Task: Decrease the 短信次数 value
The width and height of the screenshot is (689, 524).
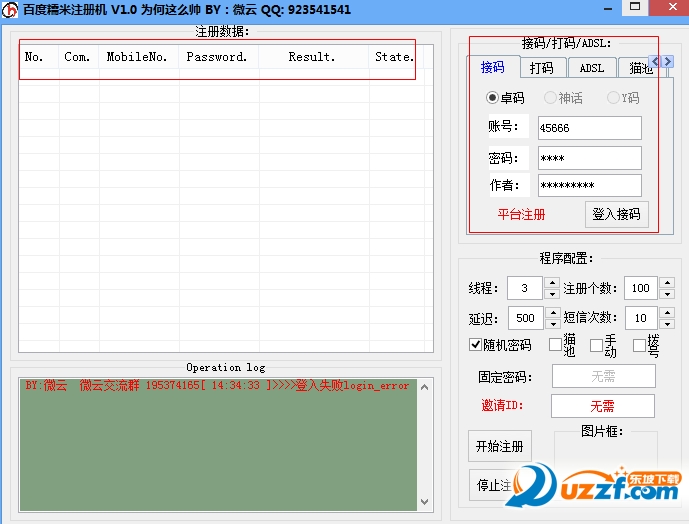Action: [667, 324]
